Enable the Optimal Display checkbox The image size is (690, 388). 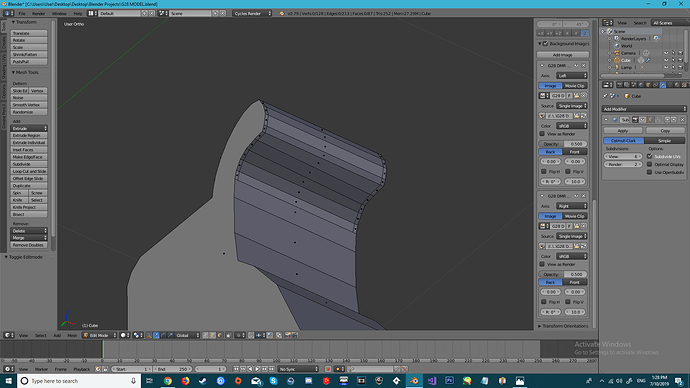point(650,164)
